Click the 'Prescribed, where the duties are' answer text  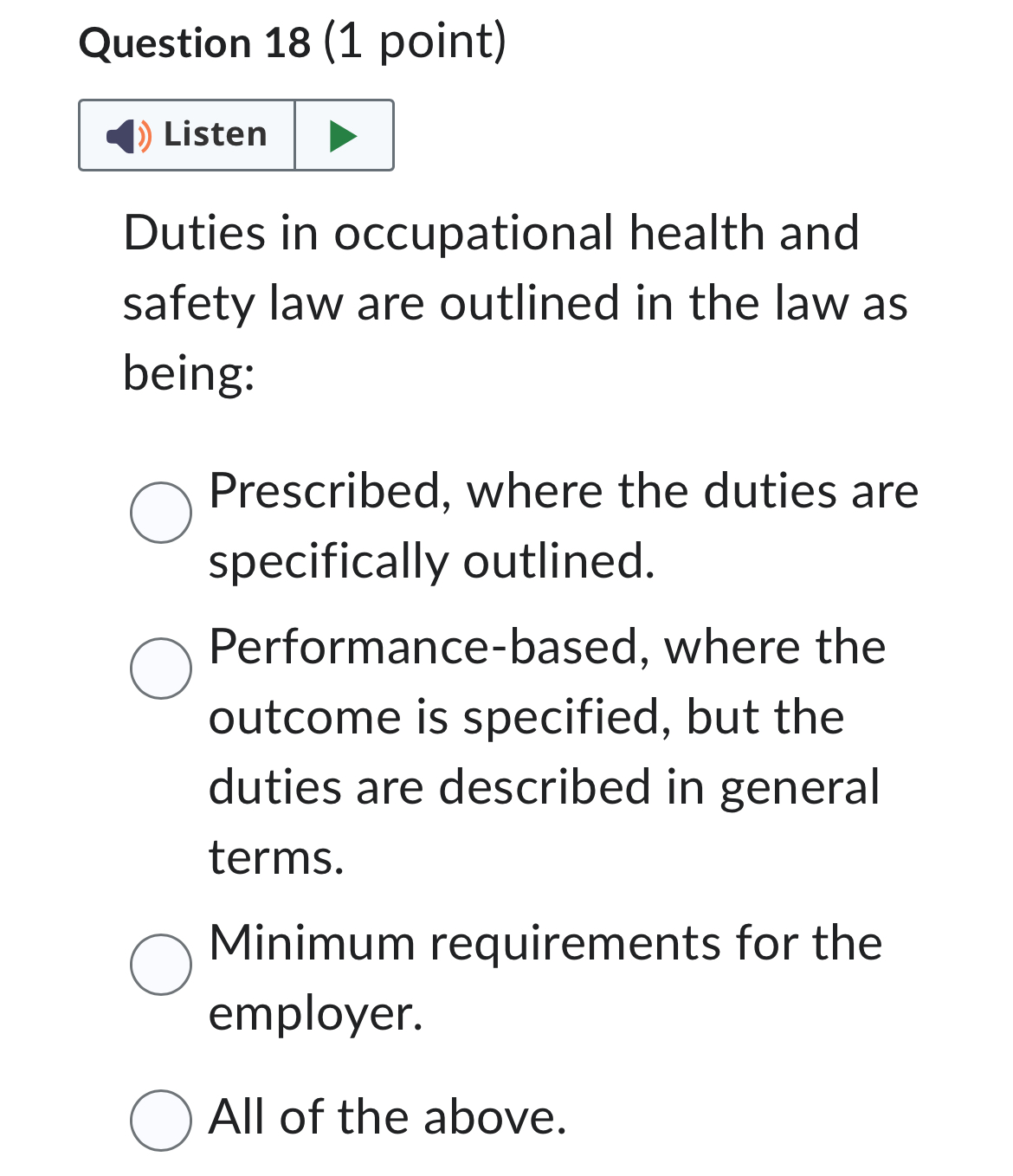pos(563,491)
